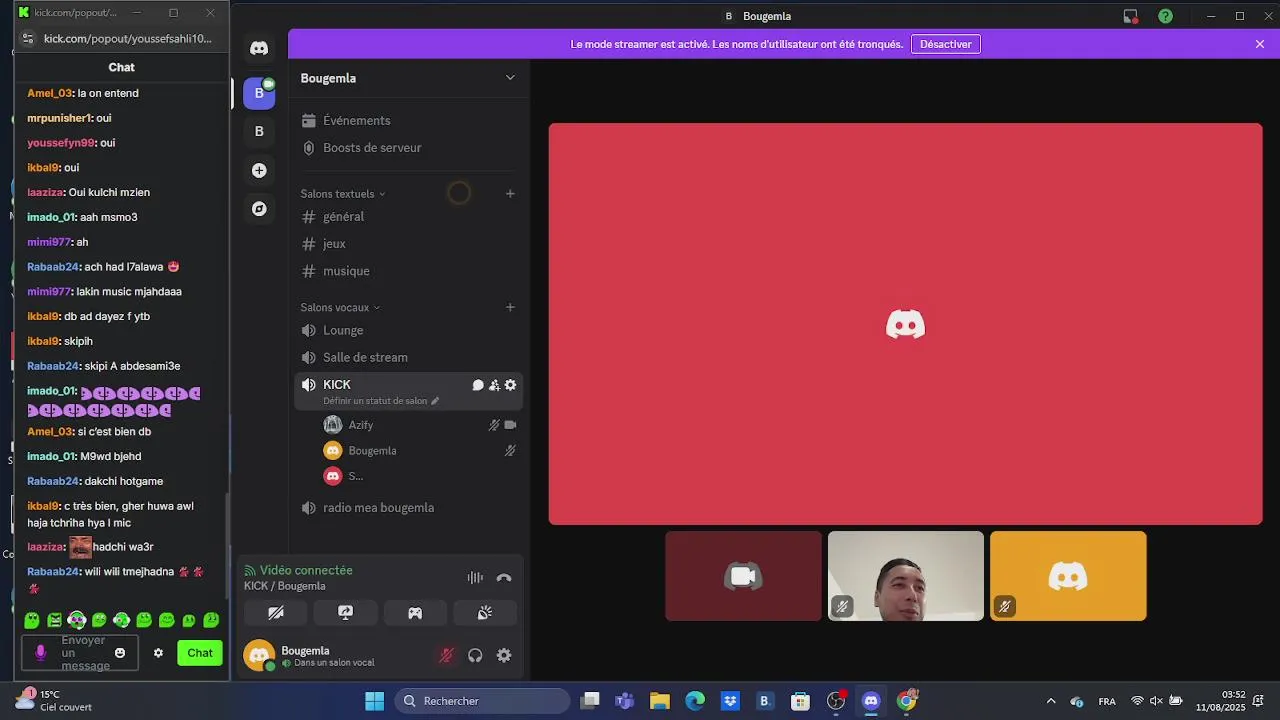Start an activity with game controller icon
Image resolution: width=1280 pixels, height=720 pixels.
click(x=415, y=613)
